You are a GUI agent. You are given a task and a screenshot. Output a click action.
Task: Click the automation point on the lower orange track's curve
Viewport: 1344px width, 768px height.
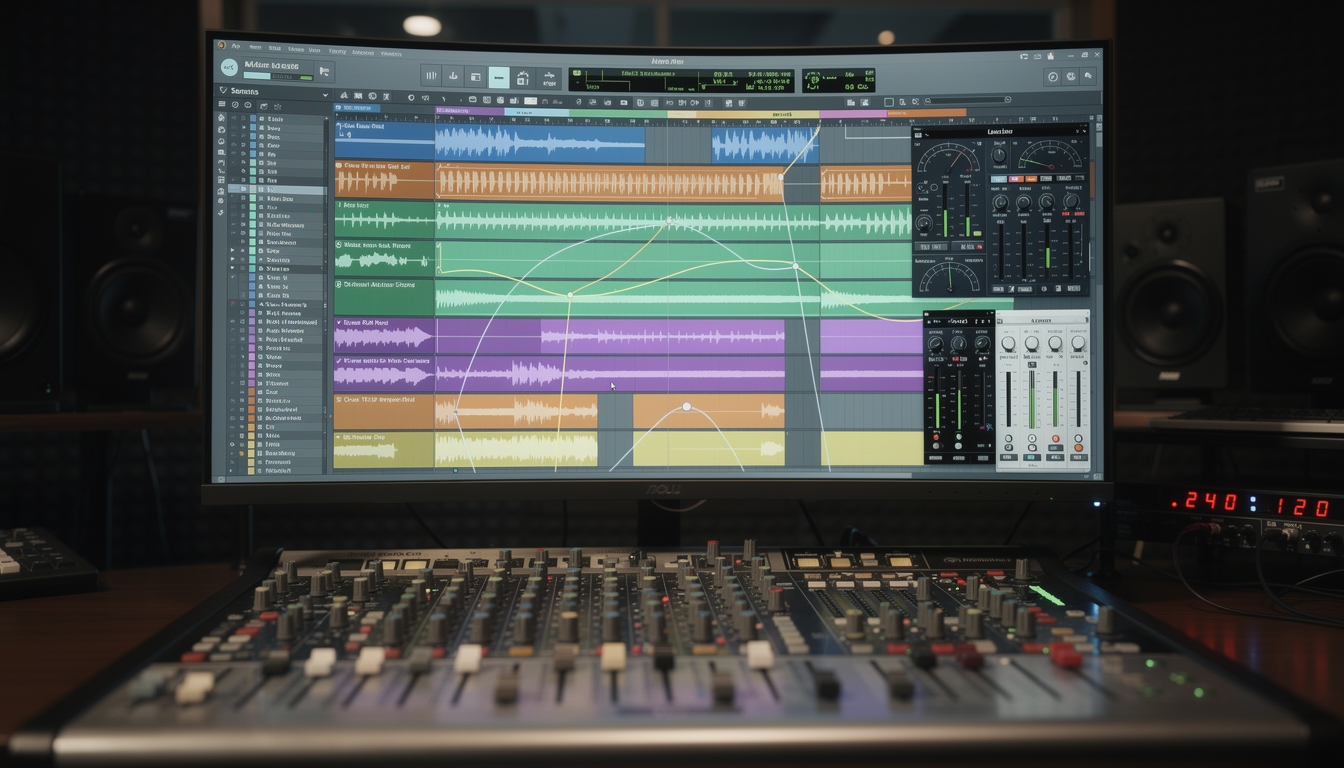coord(686,407)
